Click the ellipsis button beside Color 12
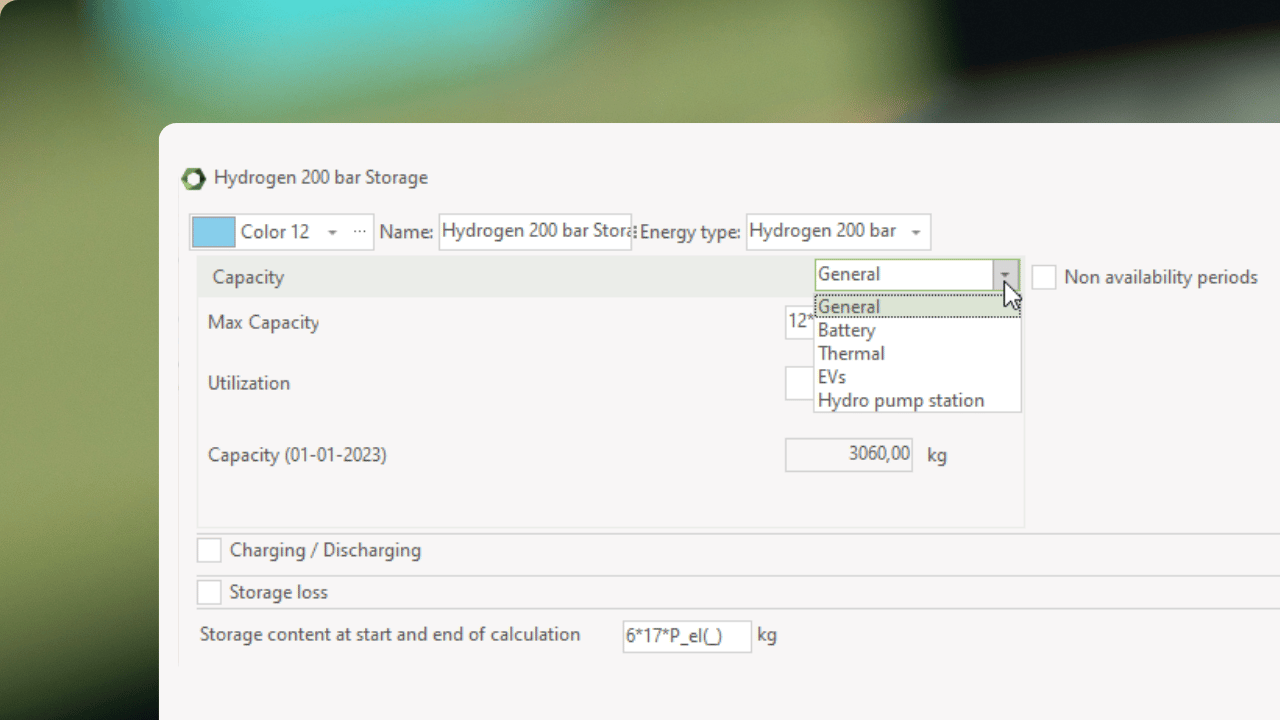 click(360, 232)
